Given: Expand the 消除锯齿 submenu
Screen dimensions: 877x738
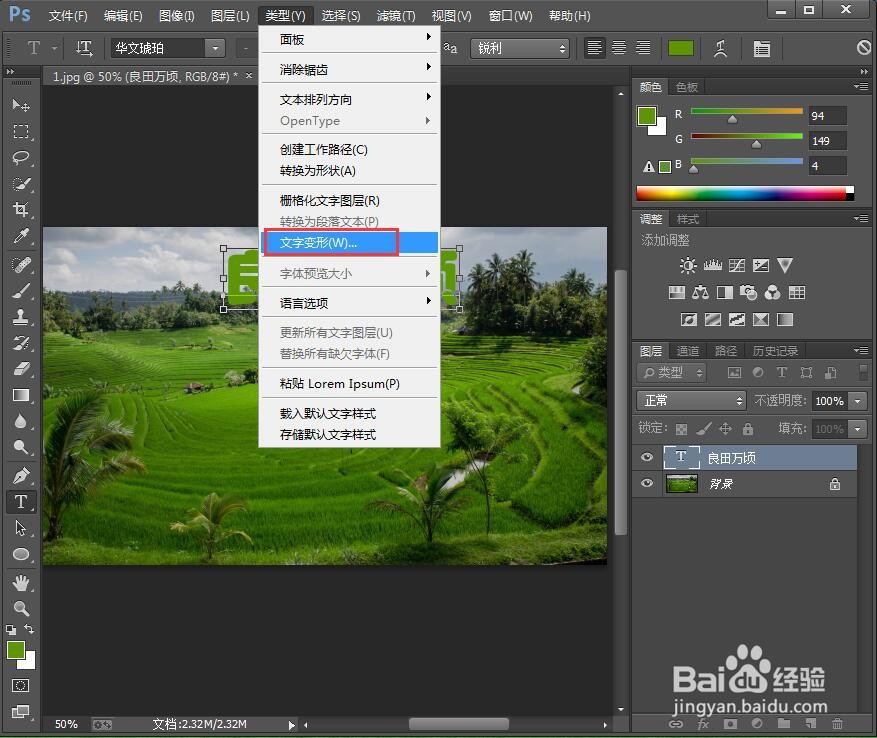Looking at the screenshot, I should pyautogui.click(x=350, y=69).
